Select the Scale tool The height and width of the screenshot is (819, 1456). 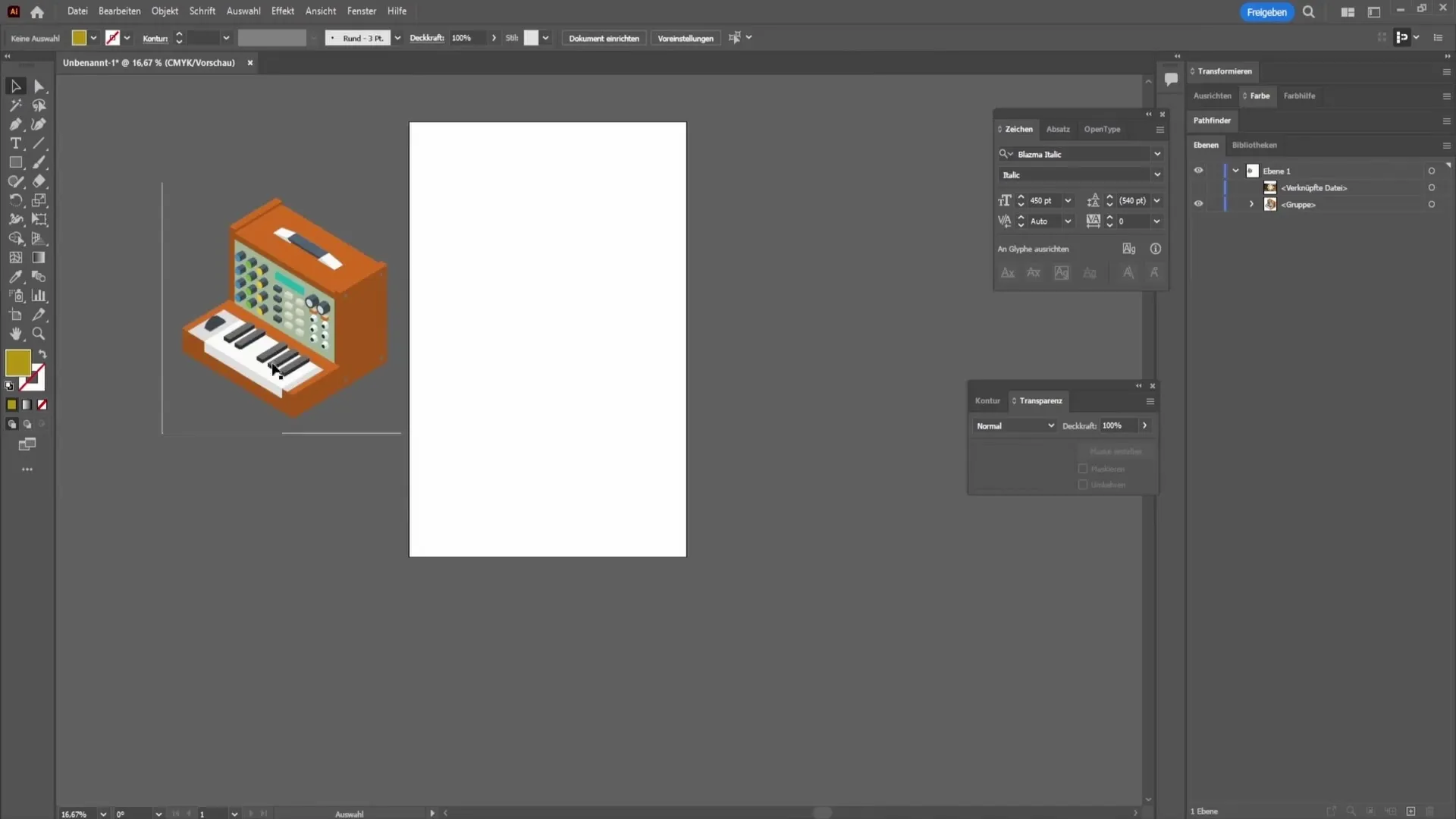pos(39,200)
